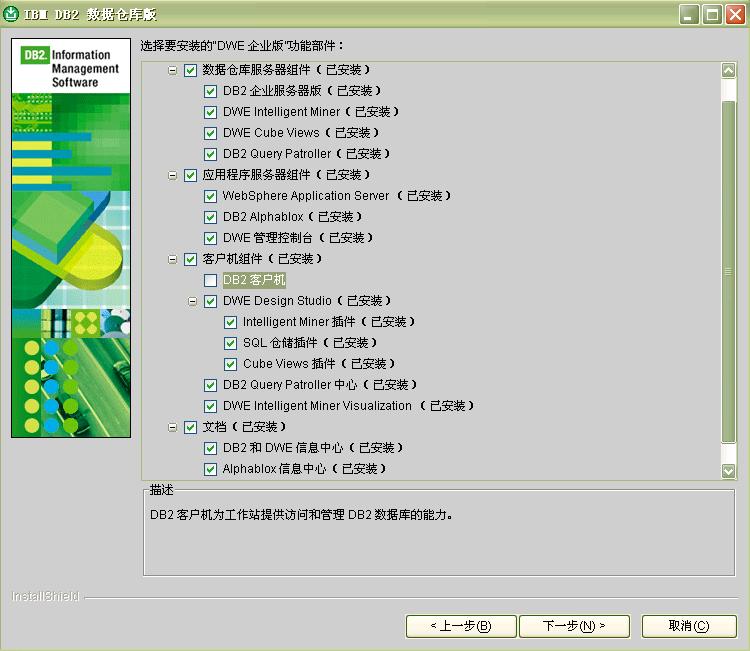Select the DB2 客户机 tree label

254,280
